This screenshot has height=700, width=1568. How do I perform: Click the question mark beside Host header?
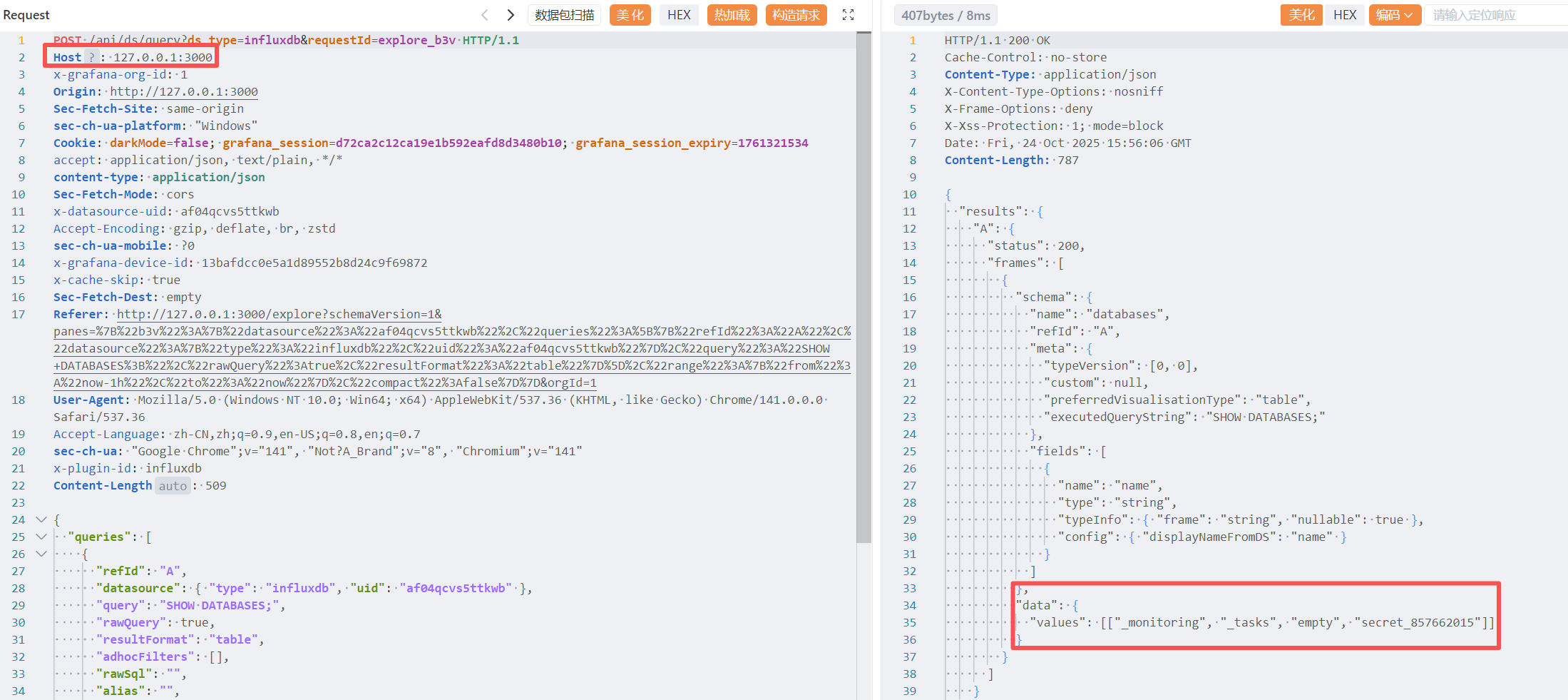tap(91, 58)
